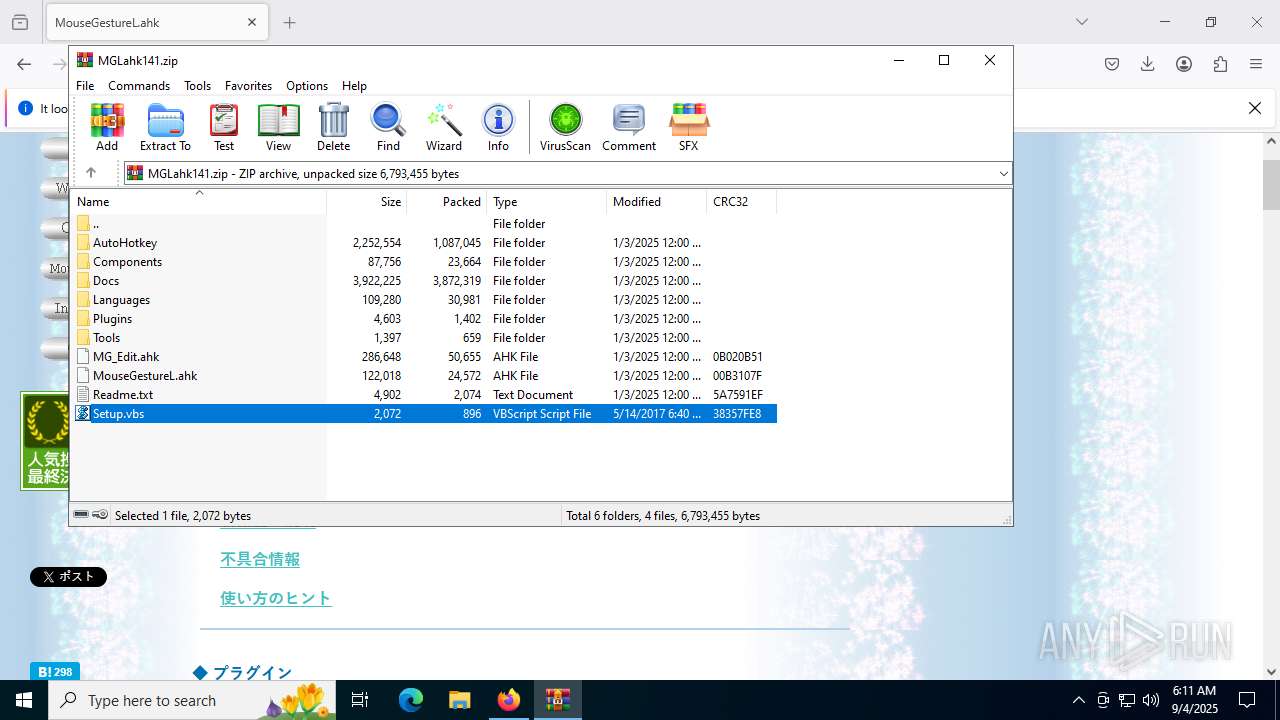1280x720 pixels.
Task: Open the 使い方のヒント link
Action: 276,598
